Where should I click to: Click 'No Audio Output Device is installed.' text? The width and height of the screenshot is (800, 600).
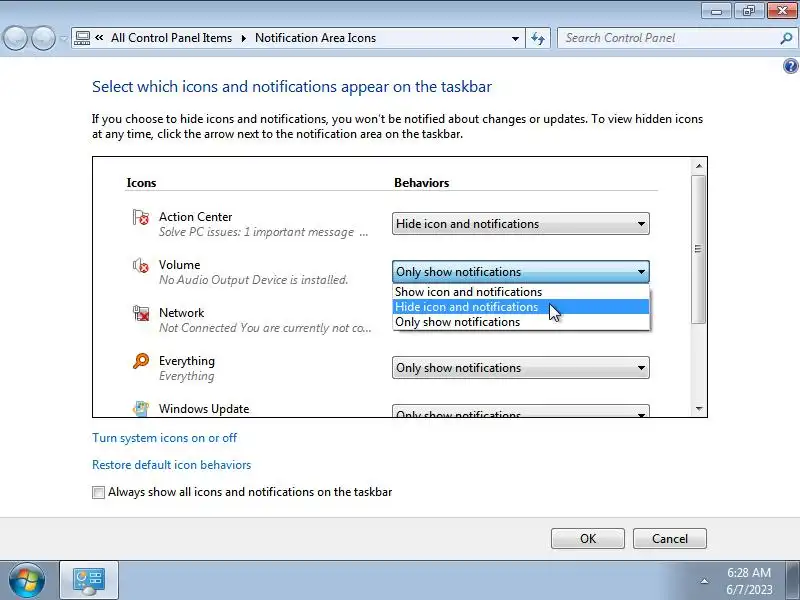254,280
